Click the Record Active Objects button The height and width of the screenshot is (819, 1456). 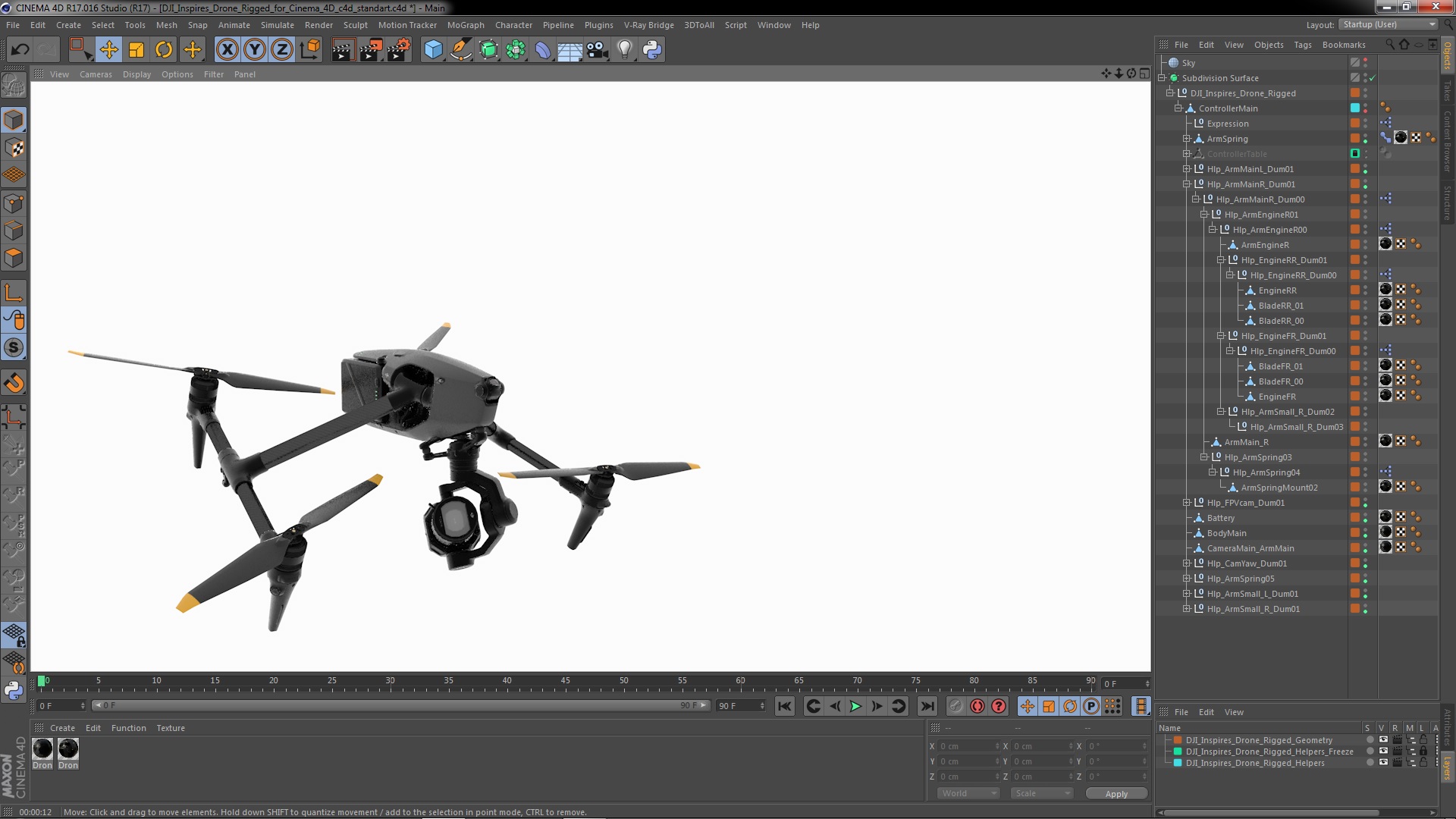click(956, 706)
